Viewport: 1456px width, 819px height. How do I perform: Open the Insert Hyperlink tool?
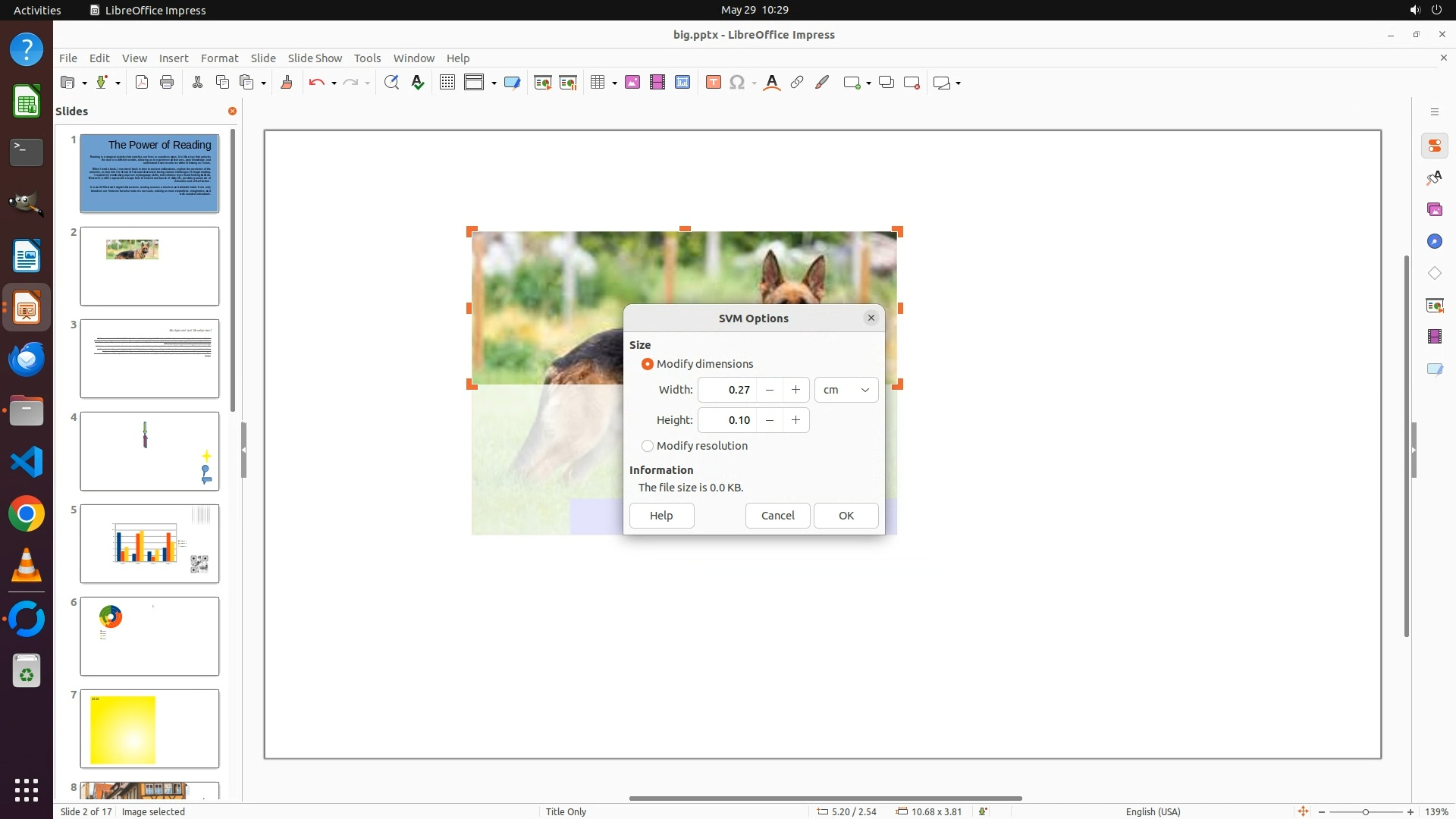[x=797, y=83]
